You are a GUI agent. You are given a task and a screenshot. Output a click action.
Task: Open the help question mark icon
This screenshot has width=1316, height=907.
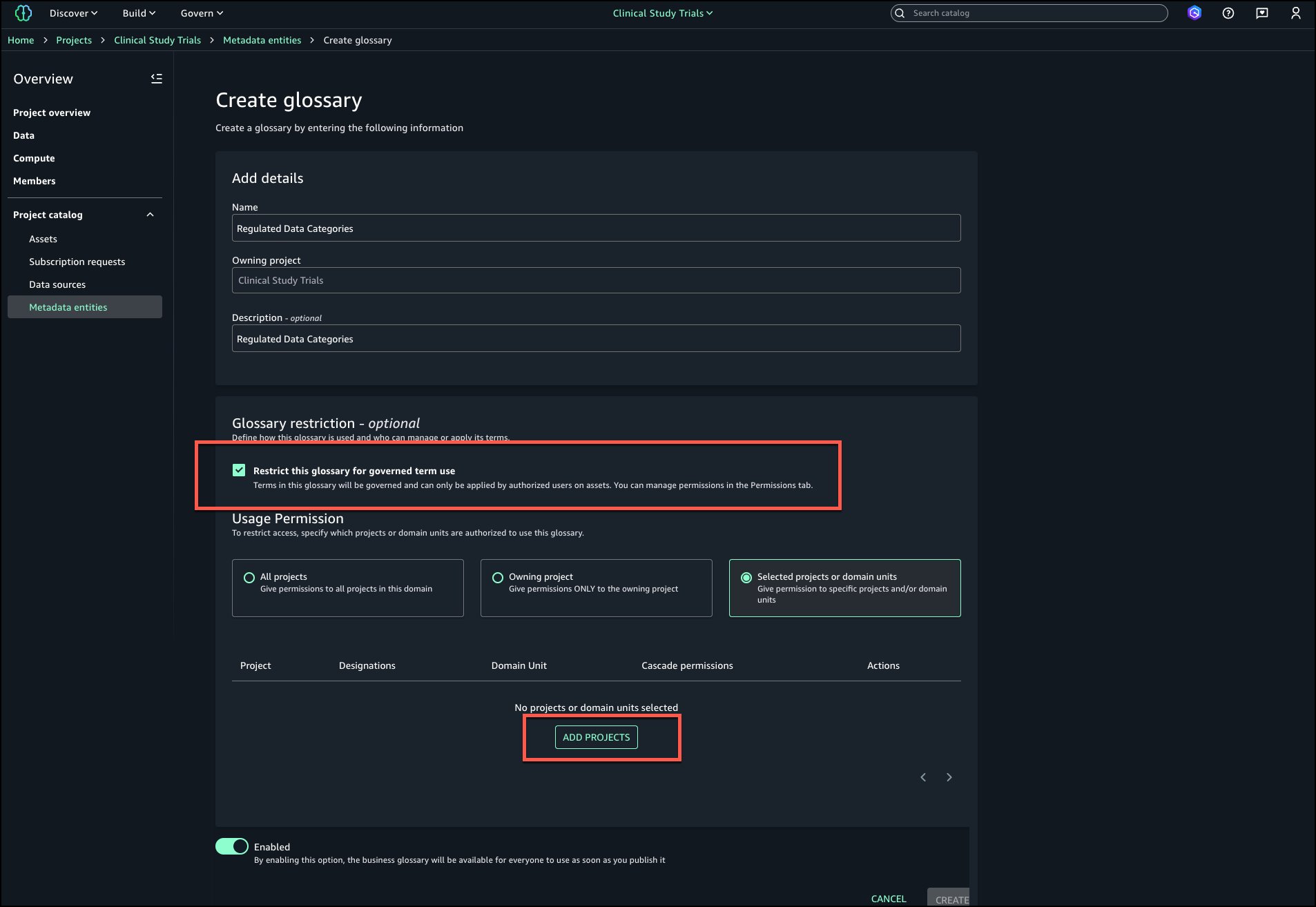click(x=1228, y=13)
